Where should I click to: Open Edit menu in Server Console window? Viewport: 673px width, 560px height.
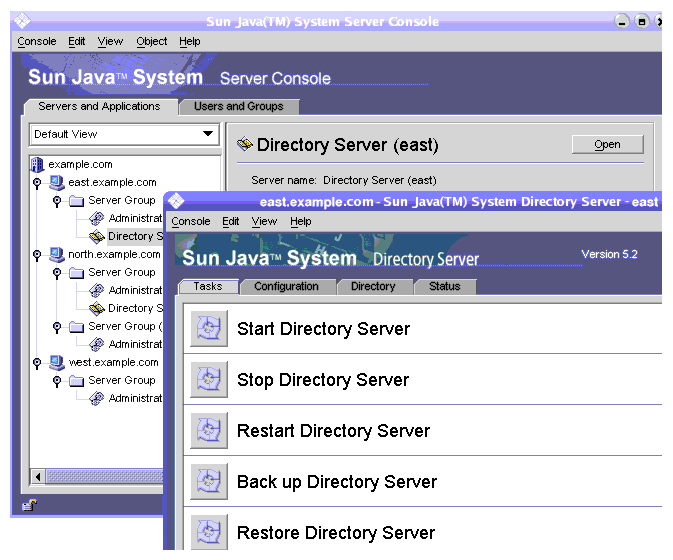[77, 42]
